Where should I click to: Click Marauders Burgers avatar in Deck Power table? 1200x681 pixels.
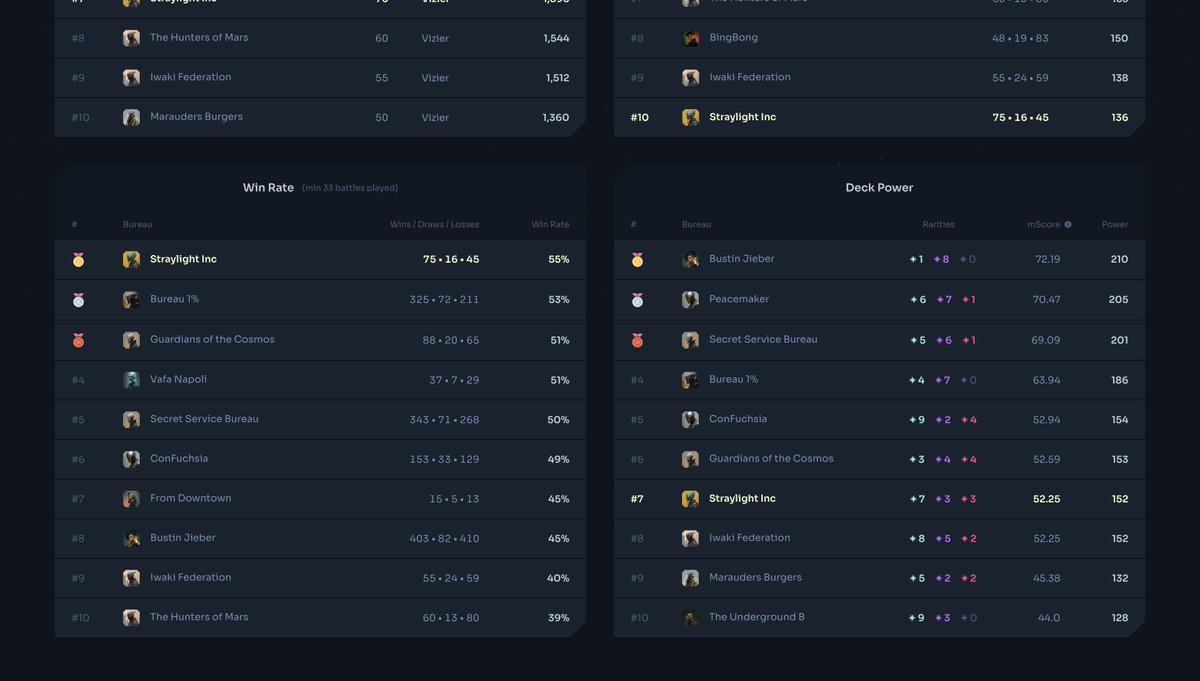(x=690, y=578)
